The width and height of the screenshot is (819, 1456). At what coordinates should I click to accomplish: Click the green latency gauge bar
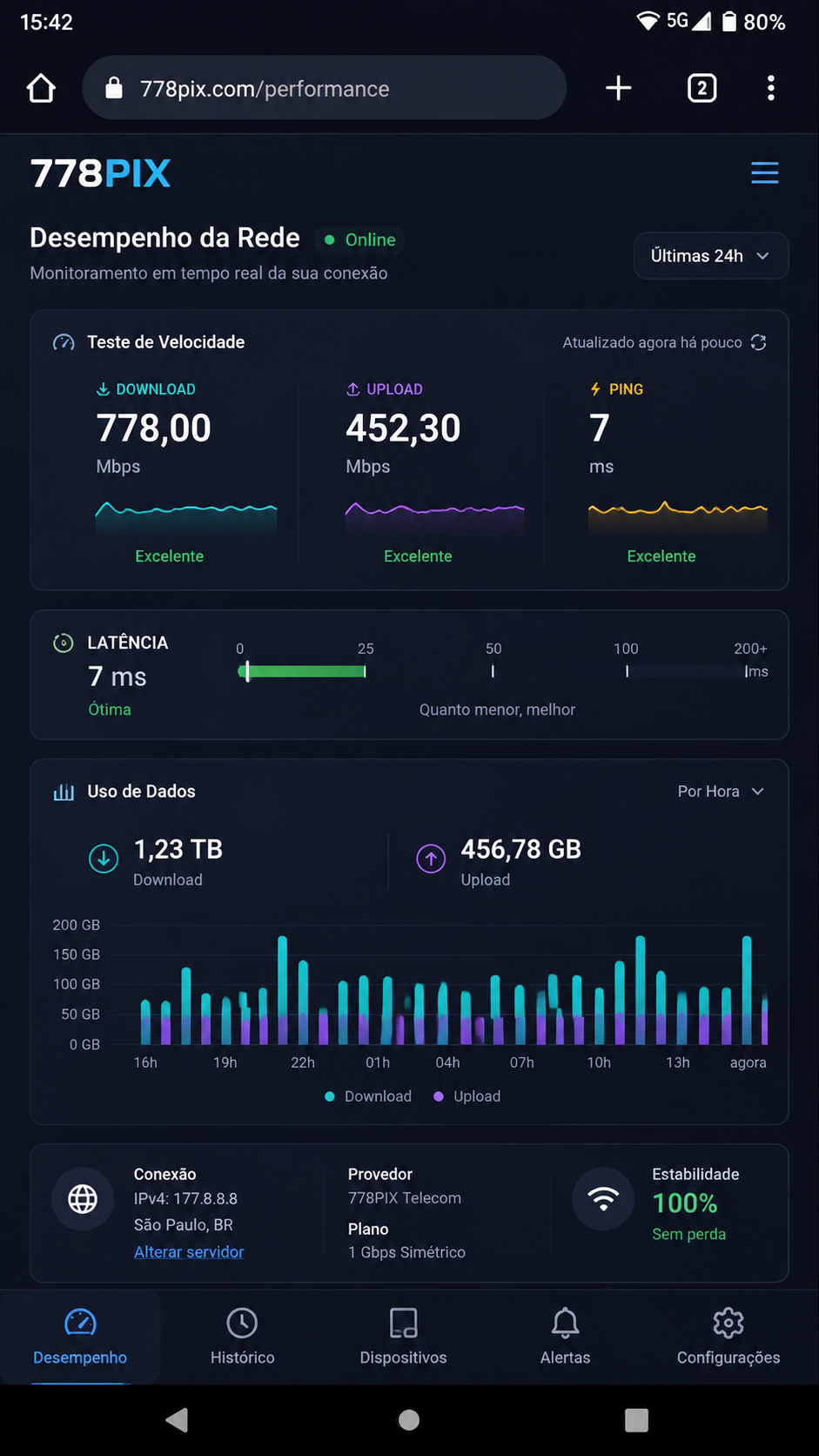pos(302,671)
